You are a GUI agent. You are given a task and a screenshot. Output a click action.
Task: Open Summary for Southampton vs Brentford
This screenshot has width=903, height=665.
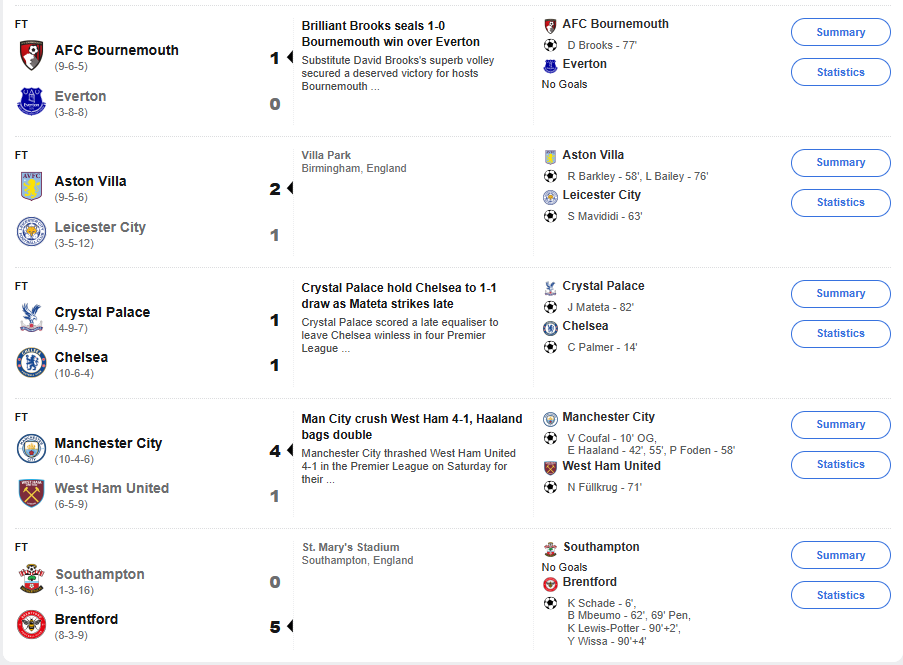coord(840,555)
